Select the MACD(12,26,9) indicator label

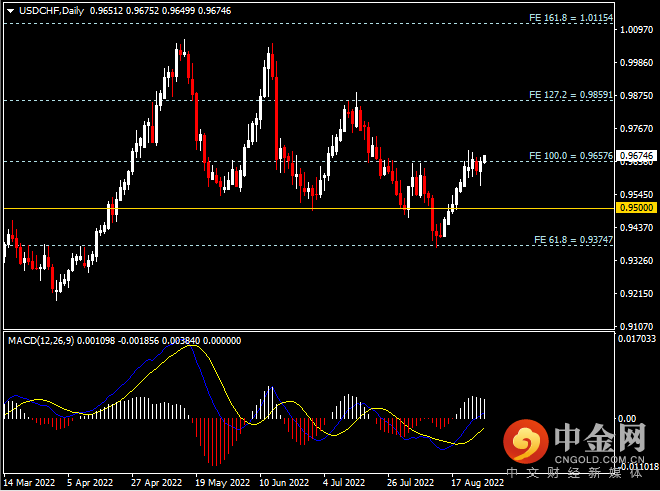point(41,341)
